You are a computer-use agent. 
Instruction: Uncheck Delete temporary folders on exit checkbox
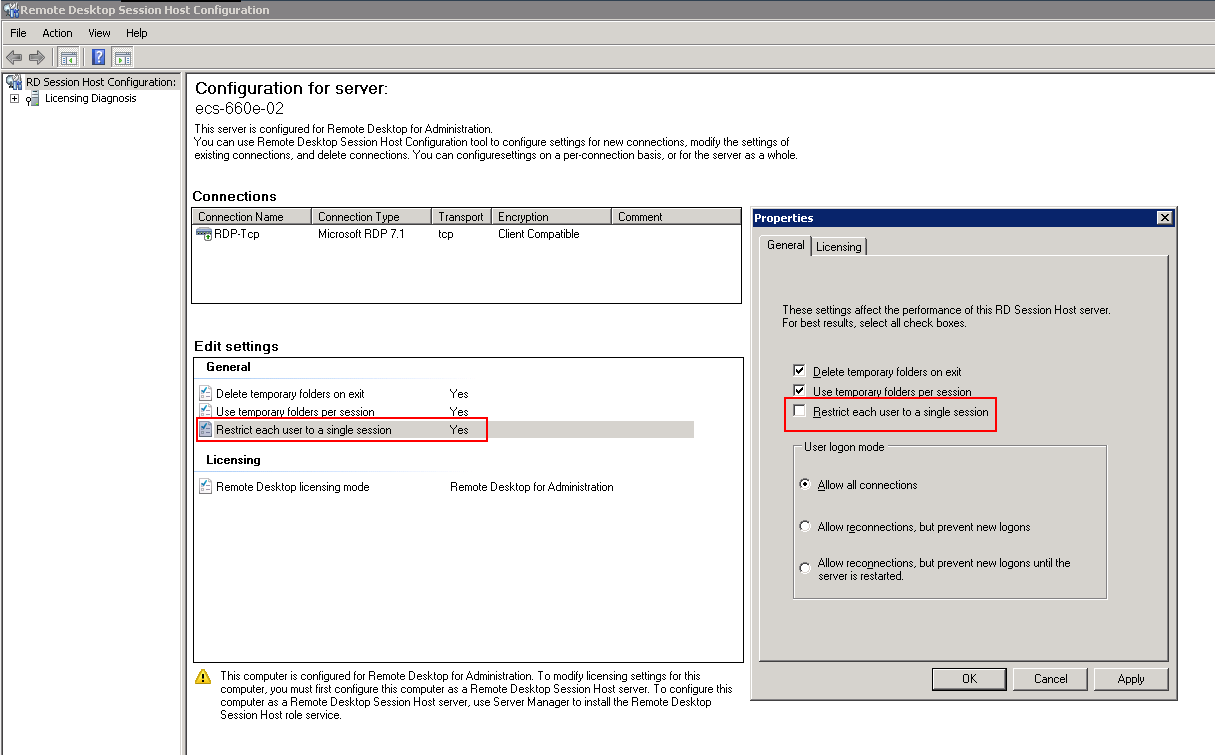click(x=799, y=371)
